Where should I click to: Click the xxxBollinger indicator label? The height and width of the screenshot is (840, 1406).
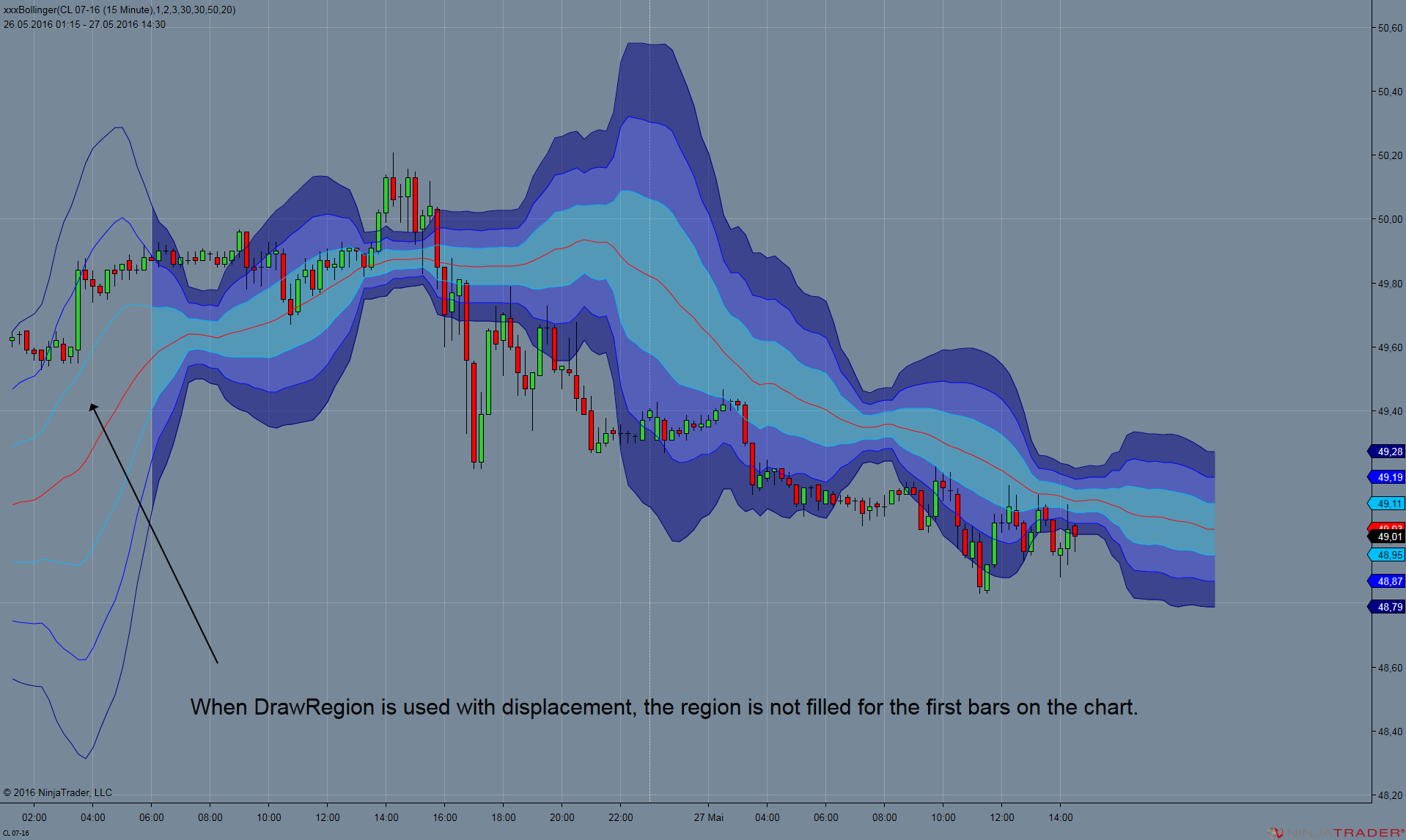coord(119,10)
